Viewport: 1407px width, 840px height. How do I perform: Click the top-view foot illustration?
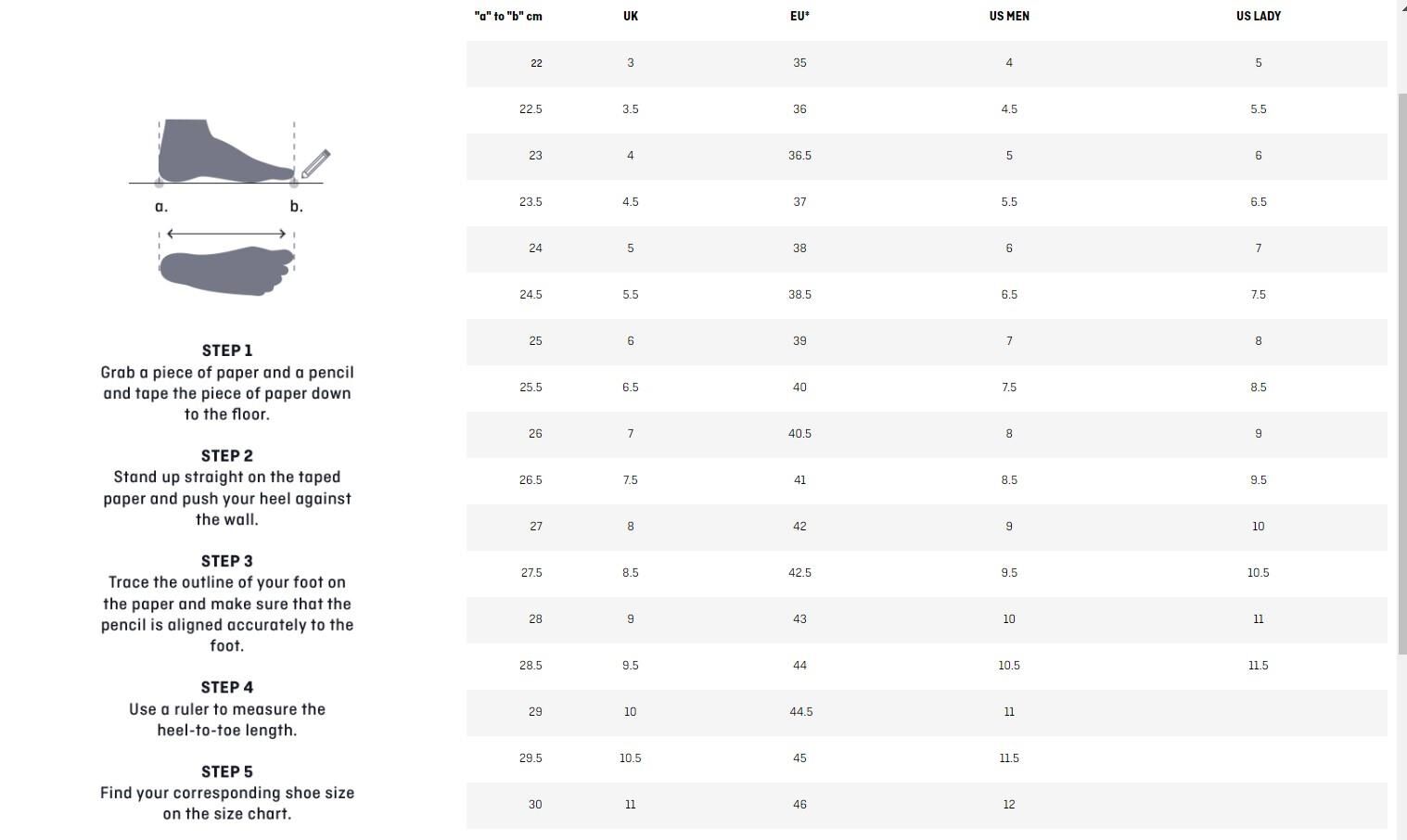[226, 270]
